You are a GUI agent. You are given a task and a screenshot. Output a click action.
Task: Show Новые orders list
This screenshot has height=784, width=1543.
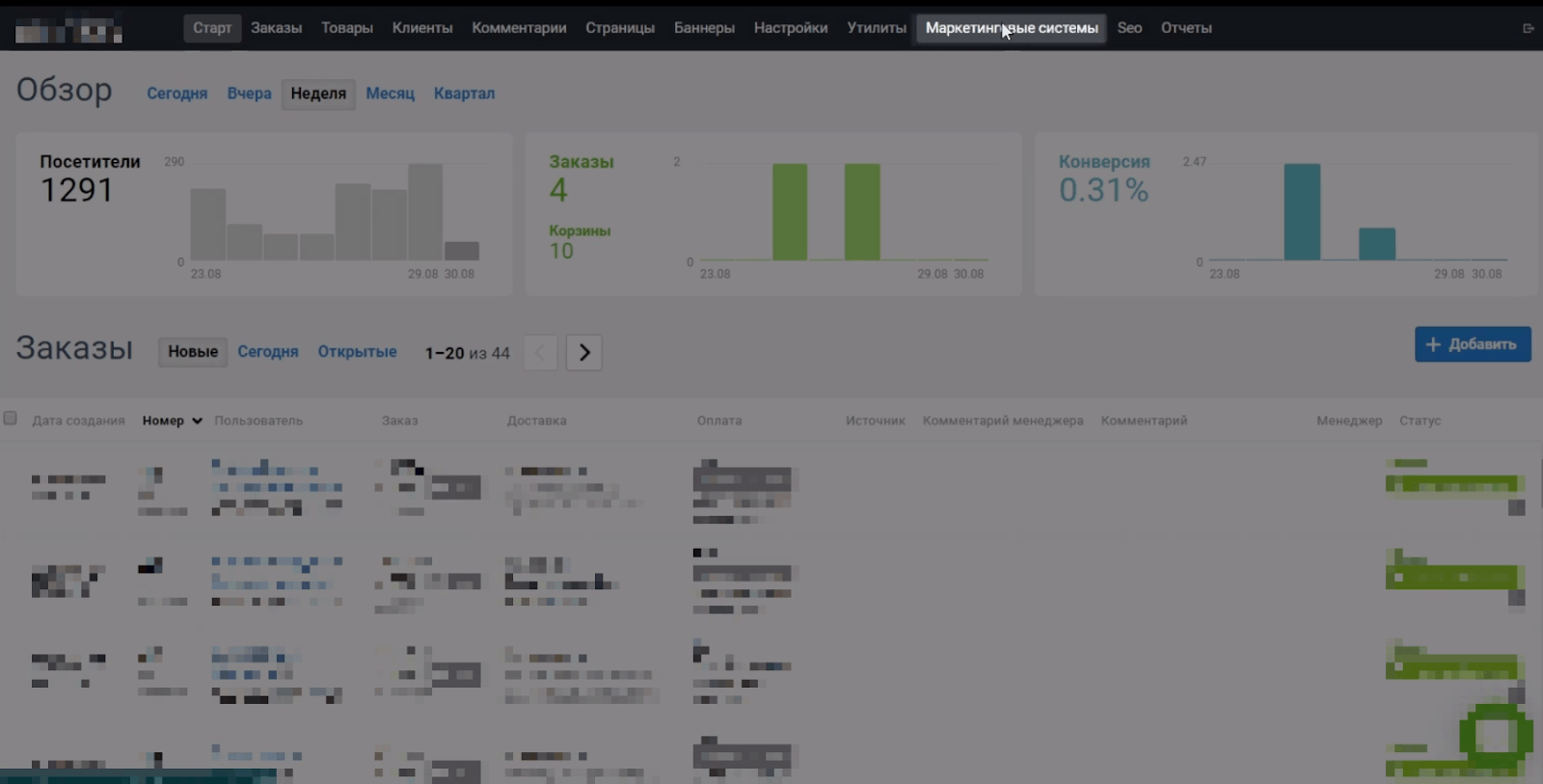193,352
